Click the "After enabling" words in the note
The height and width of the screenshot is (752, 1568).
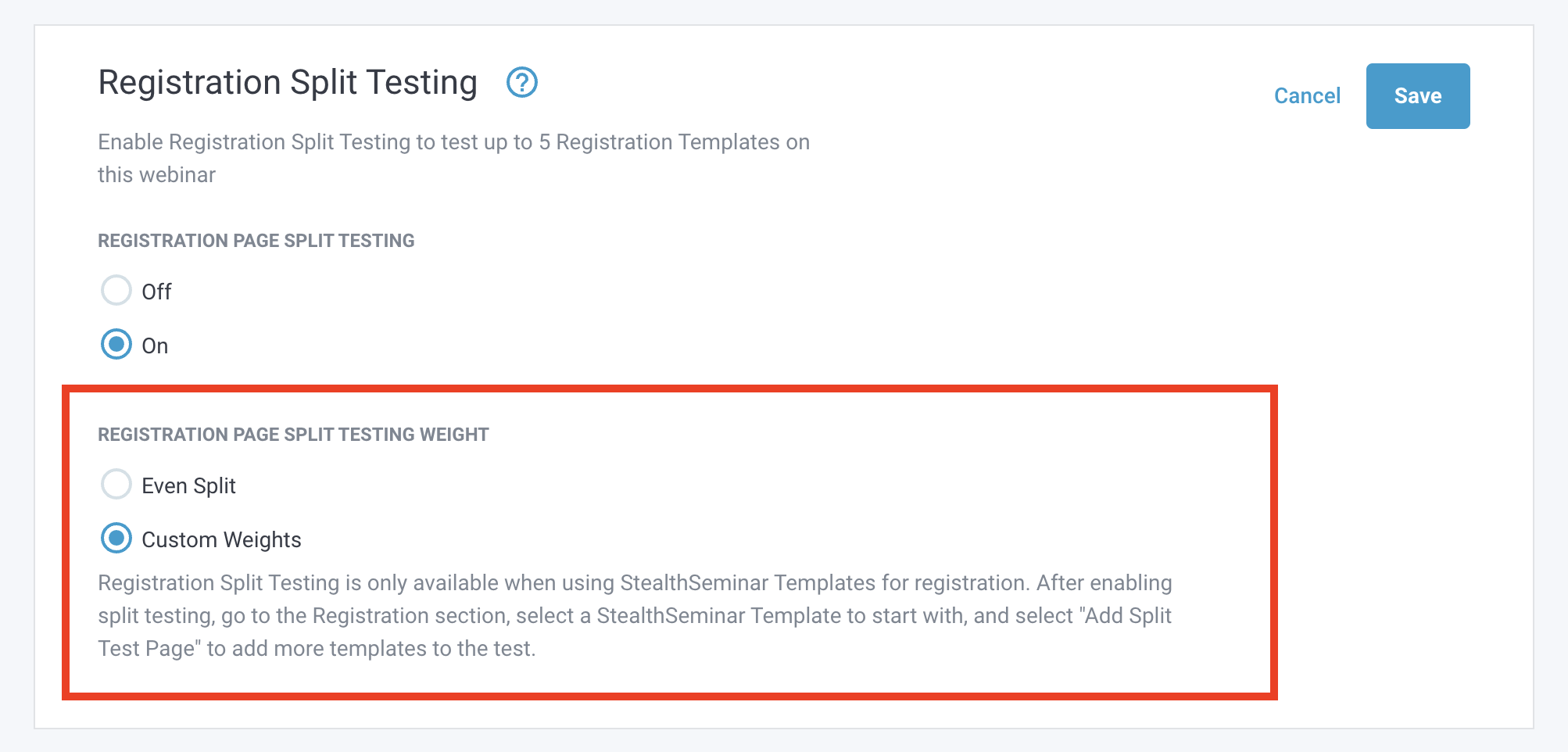[1104, 583]
